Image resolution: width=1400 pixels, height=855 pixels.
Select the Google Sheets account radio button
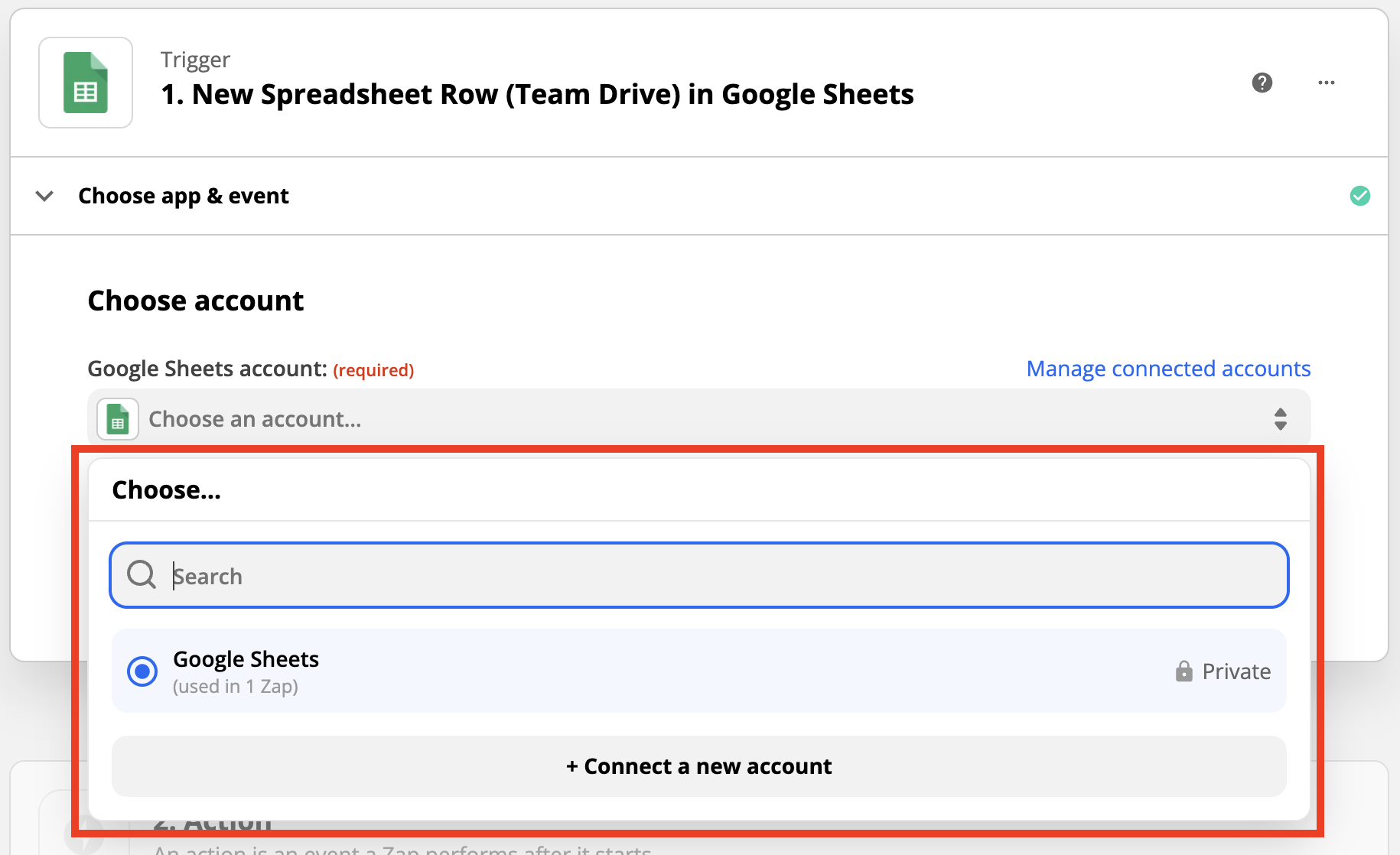click(142, 671)
